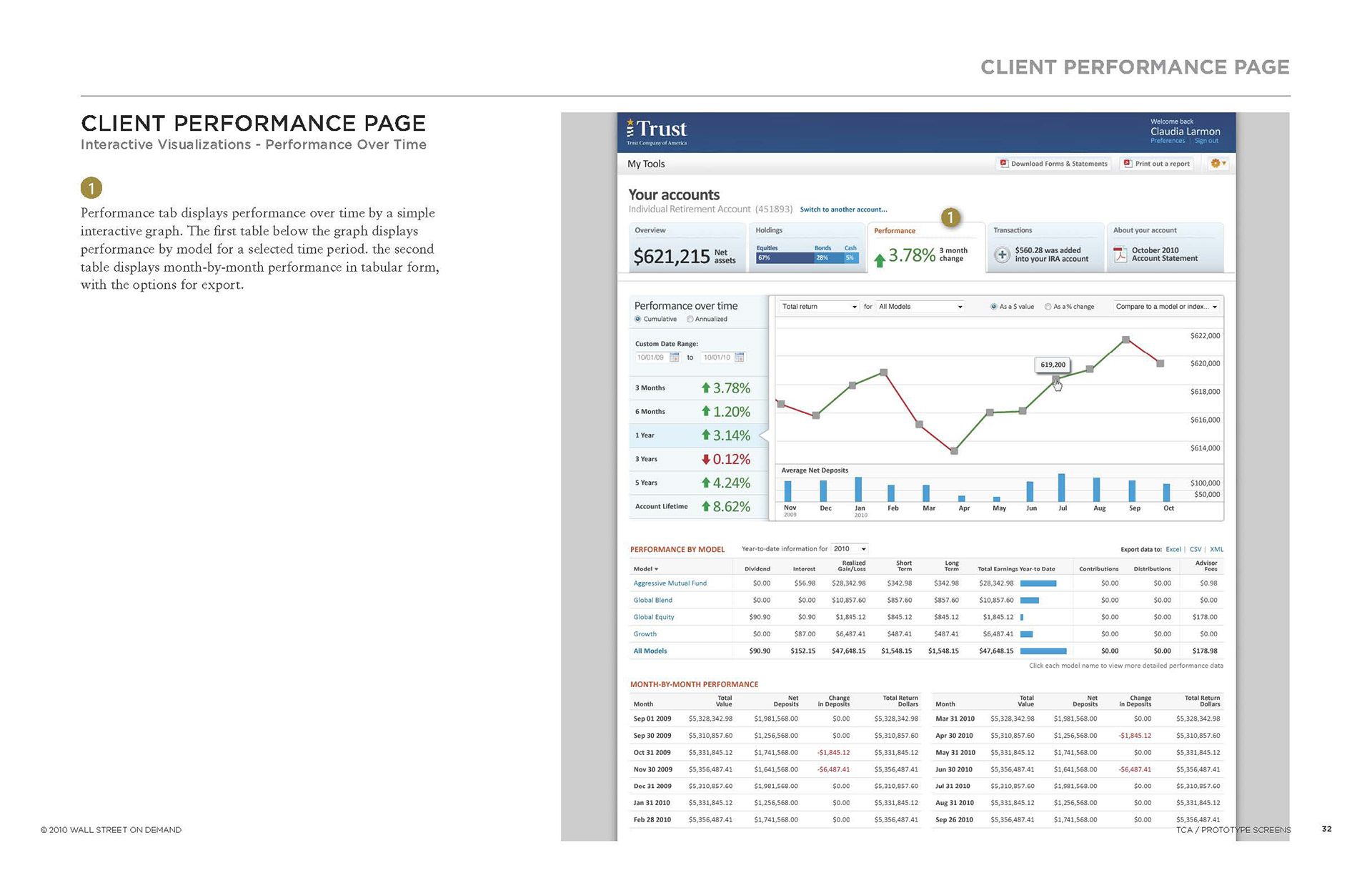The height and width of the screenshot is (888, 1372).
Task: Click the start date field 10/01/09
Action: pos(651,357)
